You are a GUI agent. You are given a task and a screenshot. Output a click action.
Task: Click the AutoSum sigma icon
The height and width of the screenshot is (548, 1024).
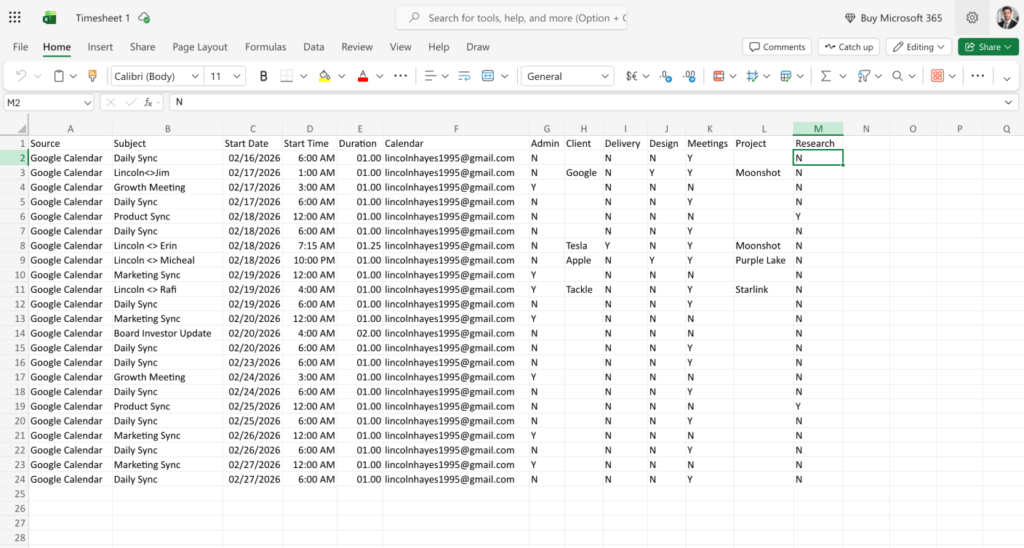coord(825,76)
